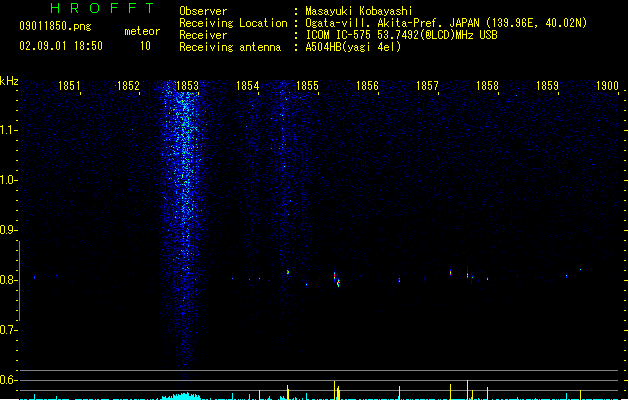The height and width of the screenshot is (400, 629).
Task: Click the 0.9 kHz frequency label
Action: click(8, 230)
